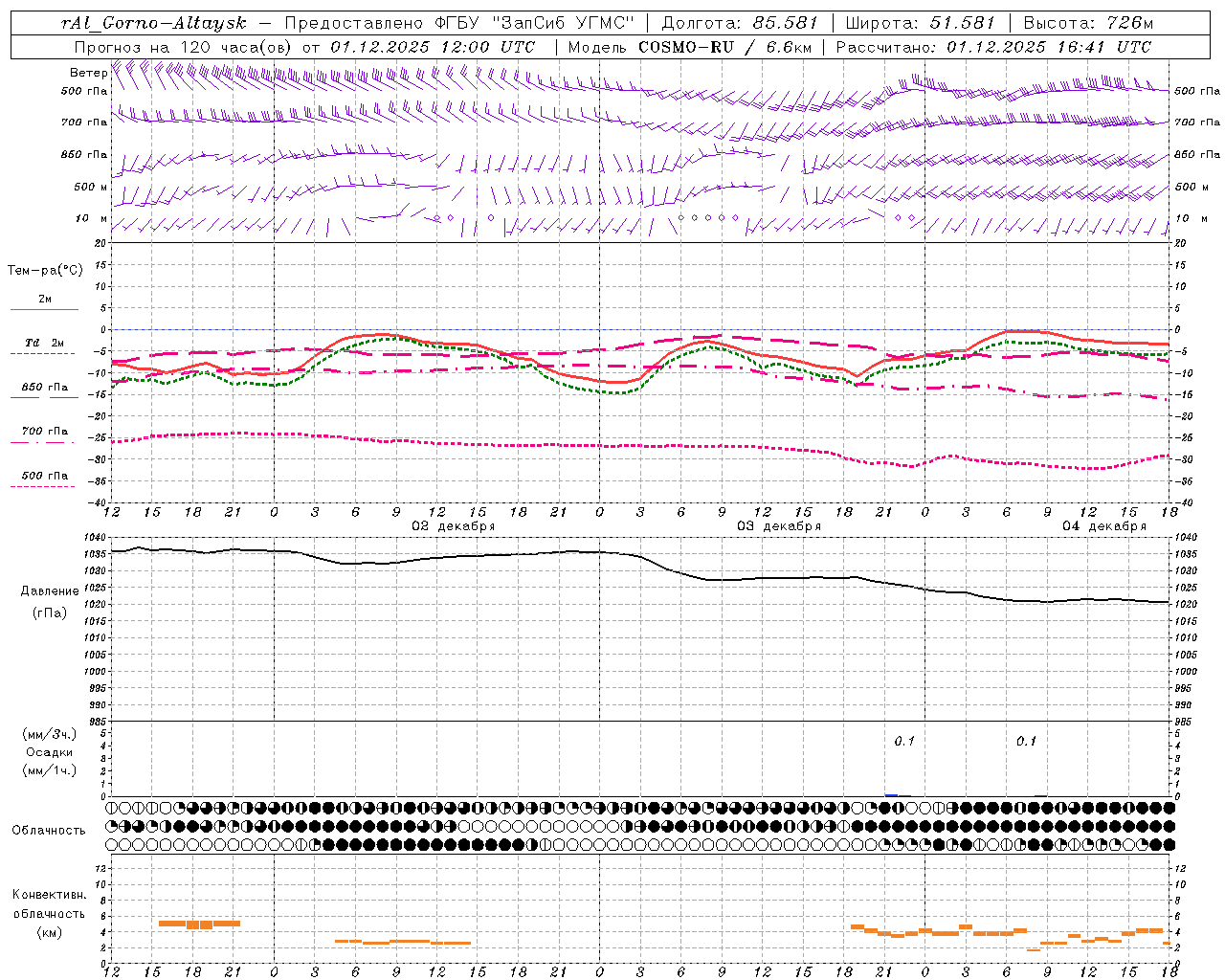Select the '(км)' convective height unit label
This screenshot has height=980, width=1225.
[49, 932]
